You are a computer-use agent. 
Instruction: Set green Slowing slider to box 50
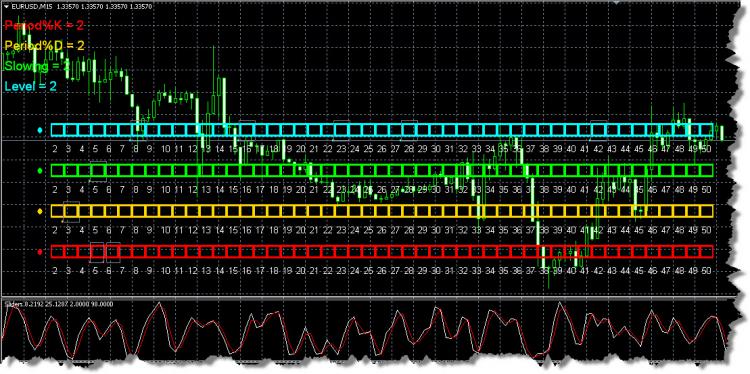707,171
